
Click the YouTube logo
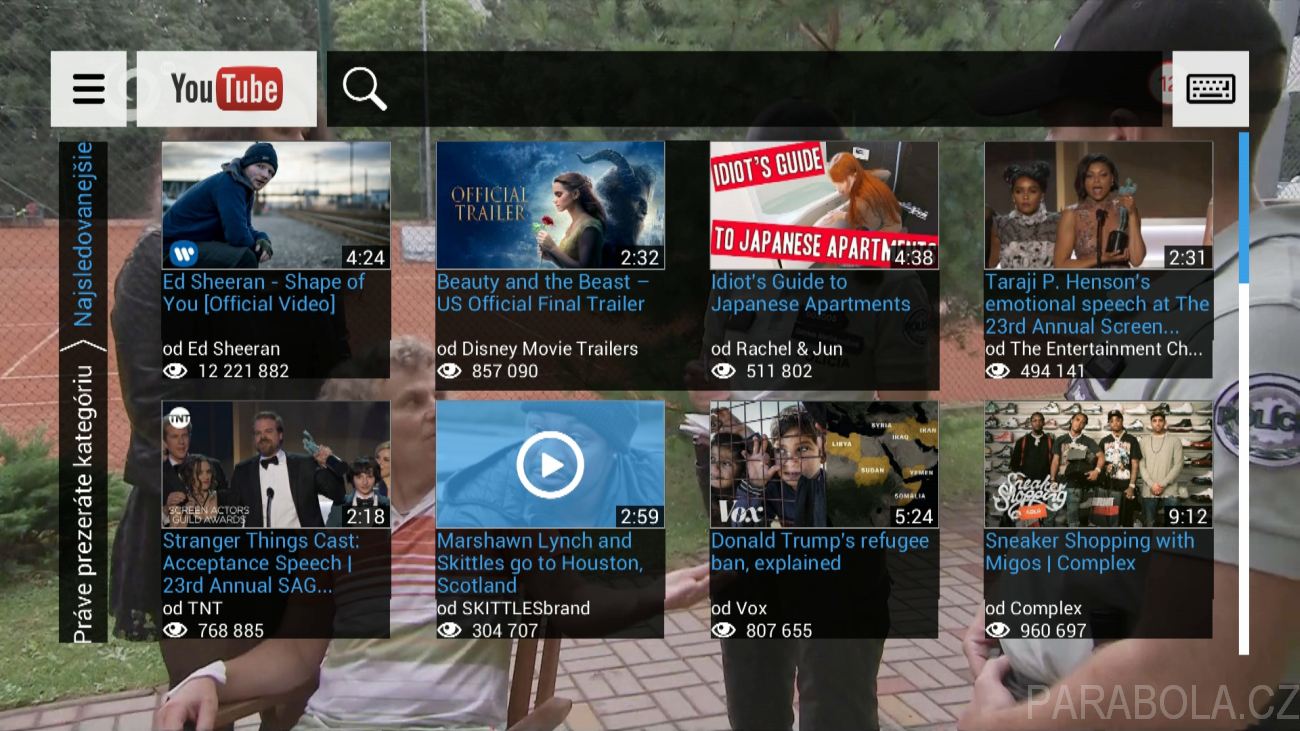tap(227, 89)
